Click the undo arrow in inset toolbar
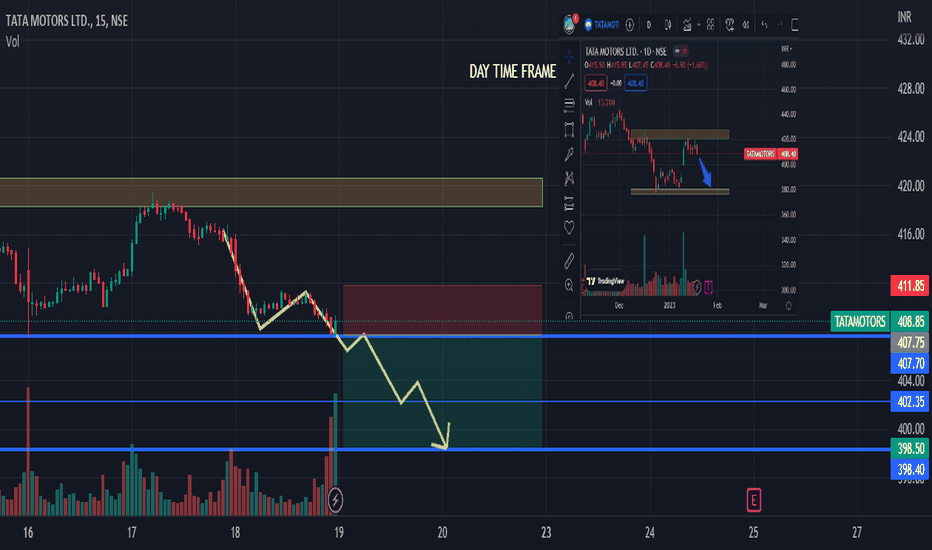932x550 pixels. coord(764,25)
